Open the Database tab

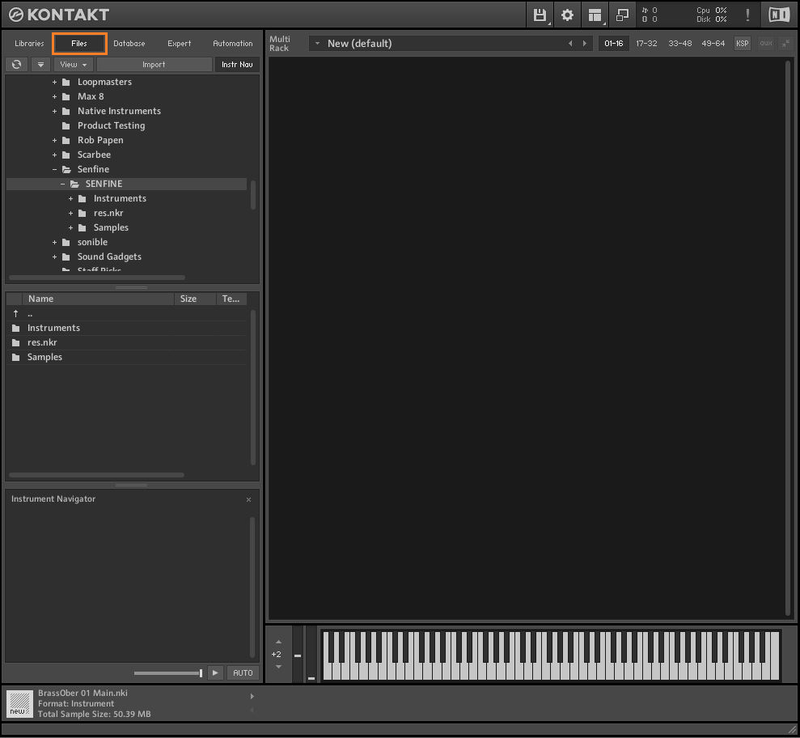tap(129, 43)
